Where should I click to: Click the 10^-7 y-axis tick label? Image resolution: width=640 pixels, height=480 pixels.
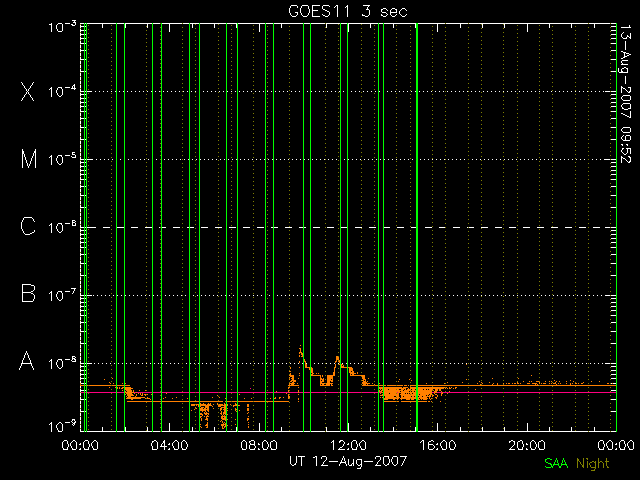62,295
